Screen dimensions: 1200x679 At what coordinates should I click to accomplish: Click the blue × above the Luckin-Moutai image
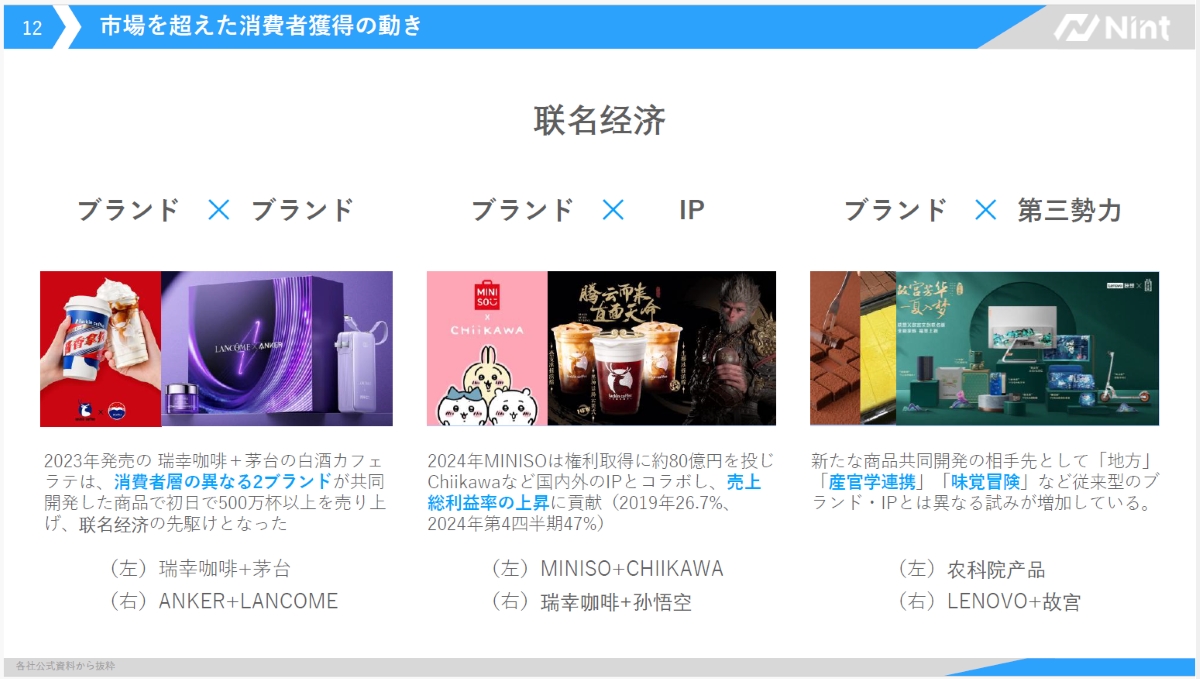[218, 210]
